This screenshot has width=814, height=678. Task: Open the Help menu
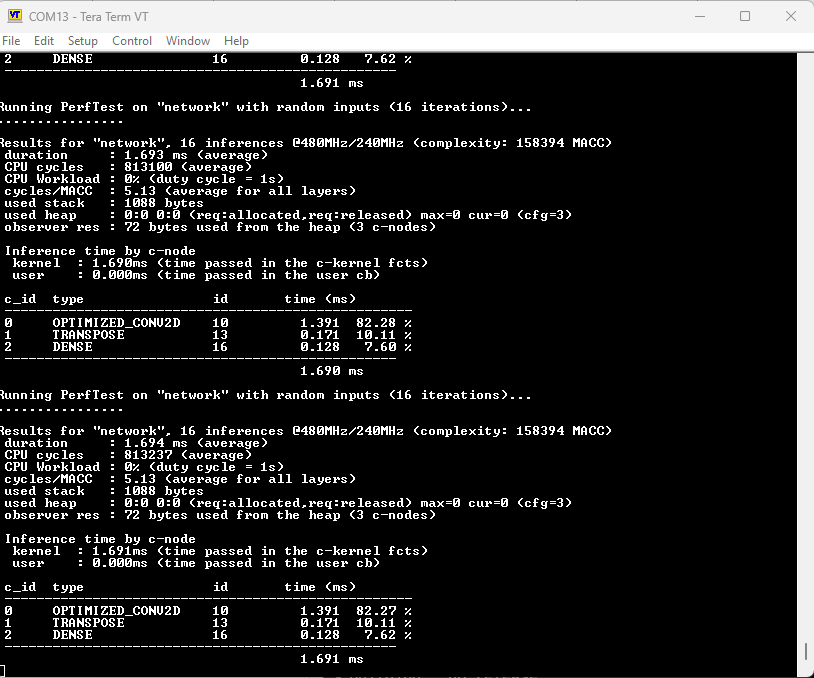click(x=236, y=41)
